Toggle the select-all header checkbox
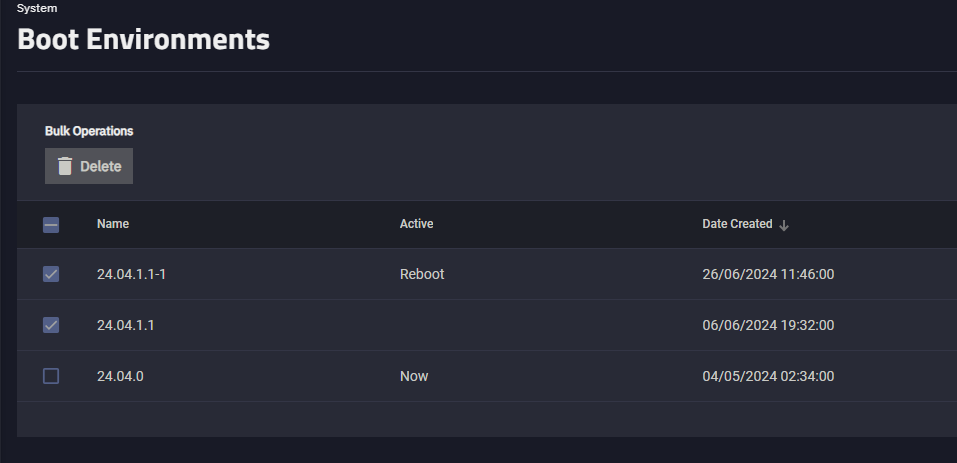This screenshot has width=957, height=463. pos(51,225)
